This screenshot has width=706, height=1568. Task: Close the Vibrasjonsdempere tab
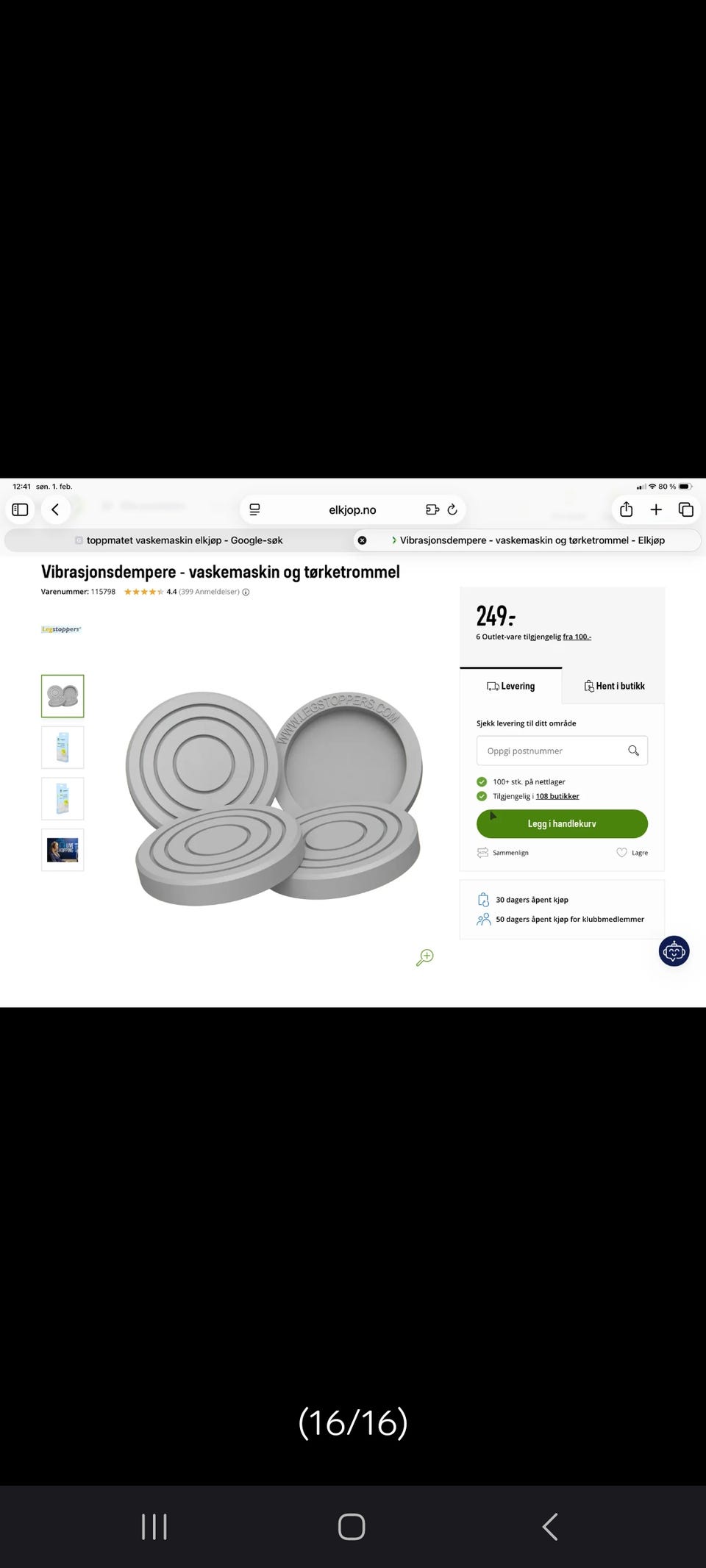pyautogui.click(x=362, y=540)
